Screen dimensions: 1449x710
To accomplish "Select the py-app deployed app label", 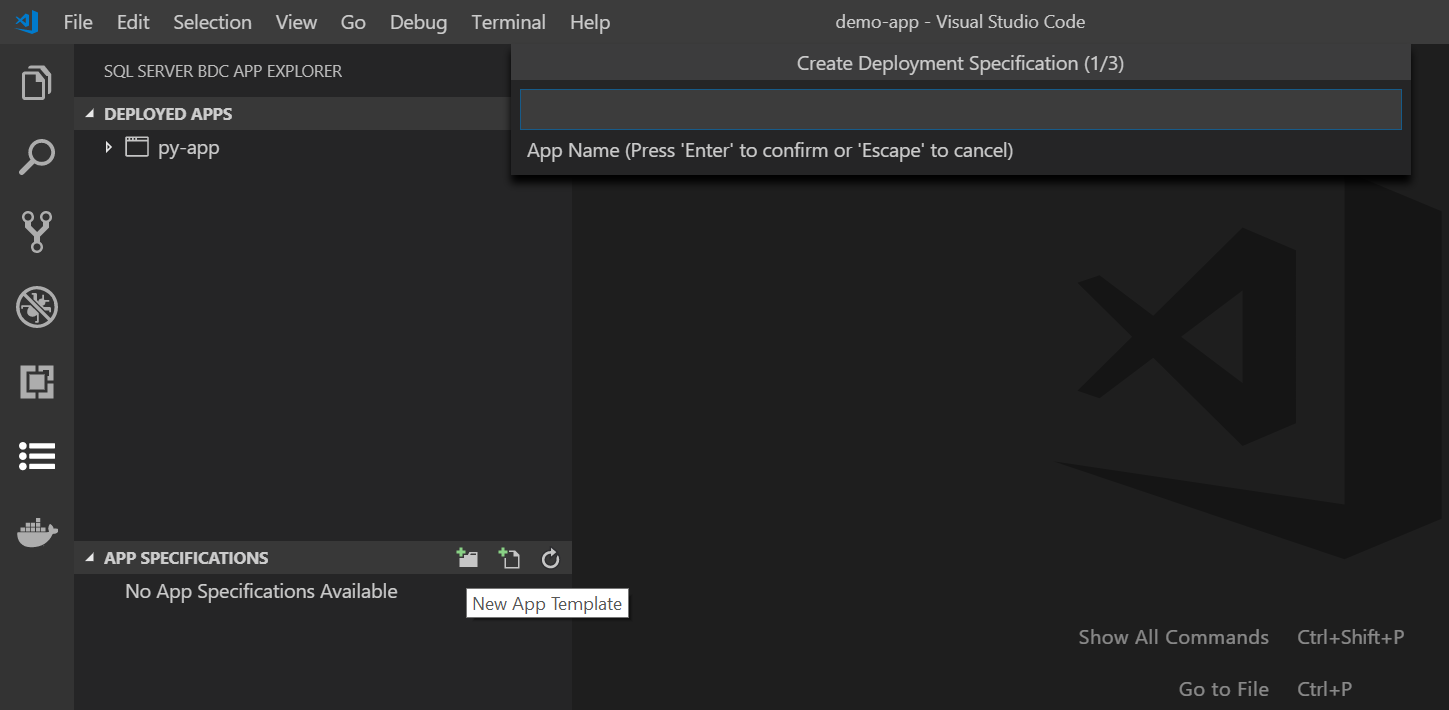I will [x=189, y=148].
